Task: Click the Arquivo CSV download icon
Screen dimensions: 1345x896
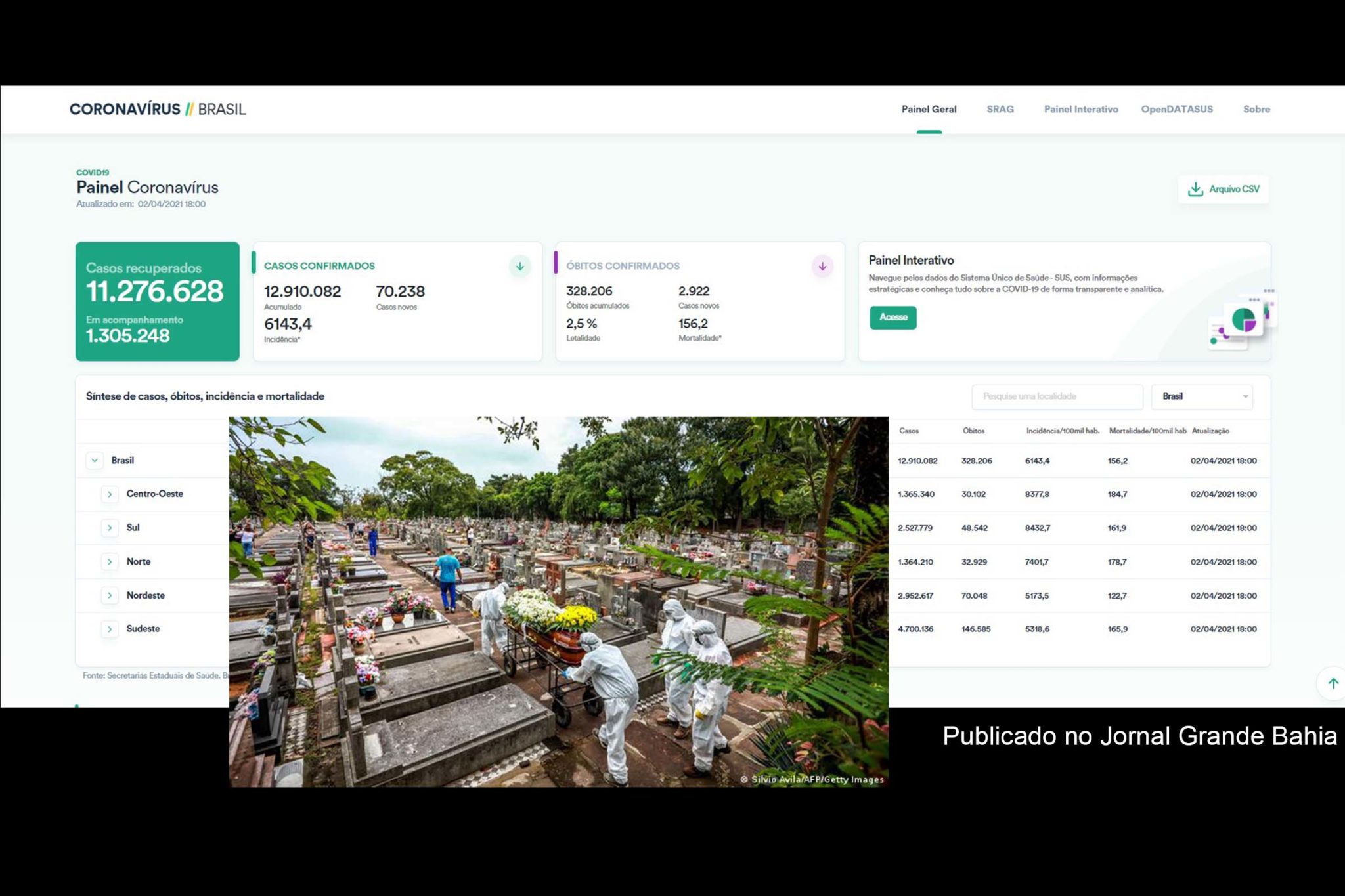Action: 1197,189
